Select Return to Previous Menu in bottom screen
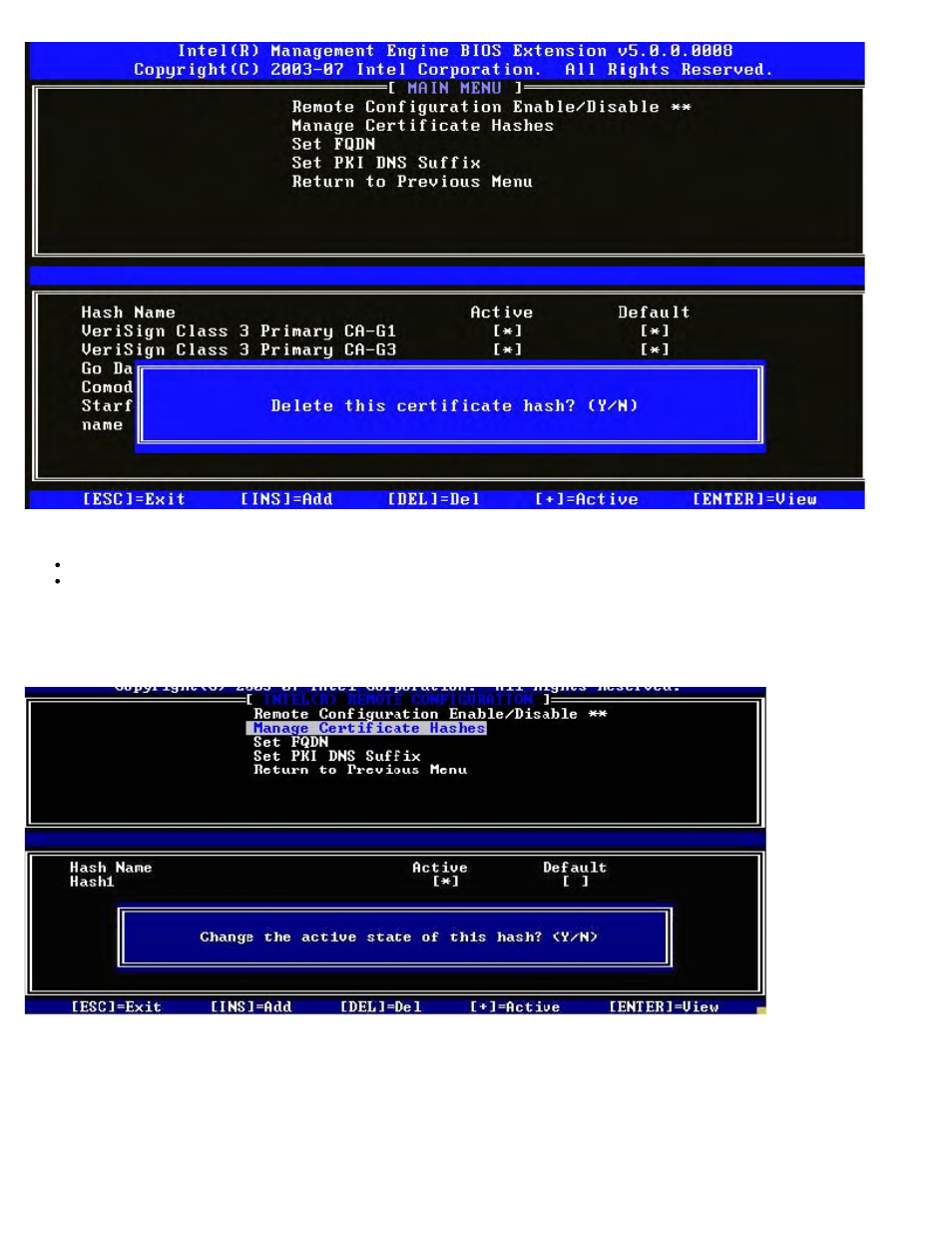Screen dimensions: 952x1233 360,770
